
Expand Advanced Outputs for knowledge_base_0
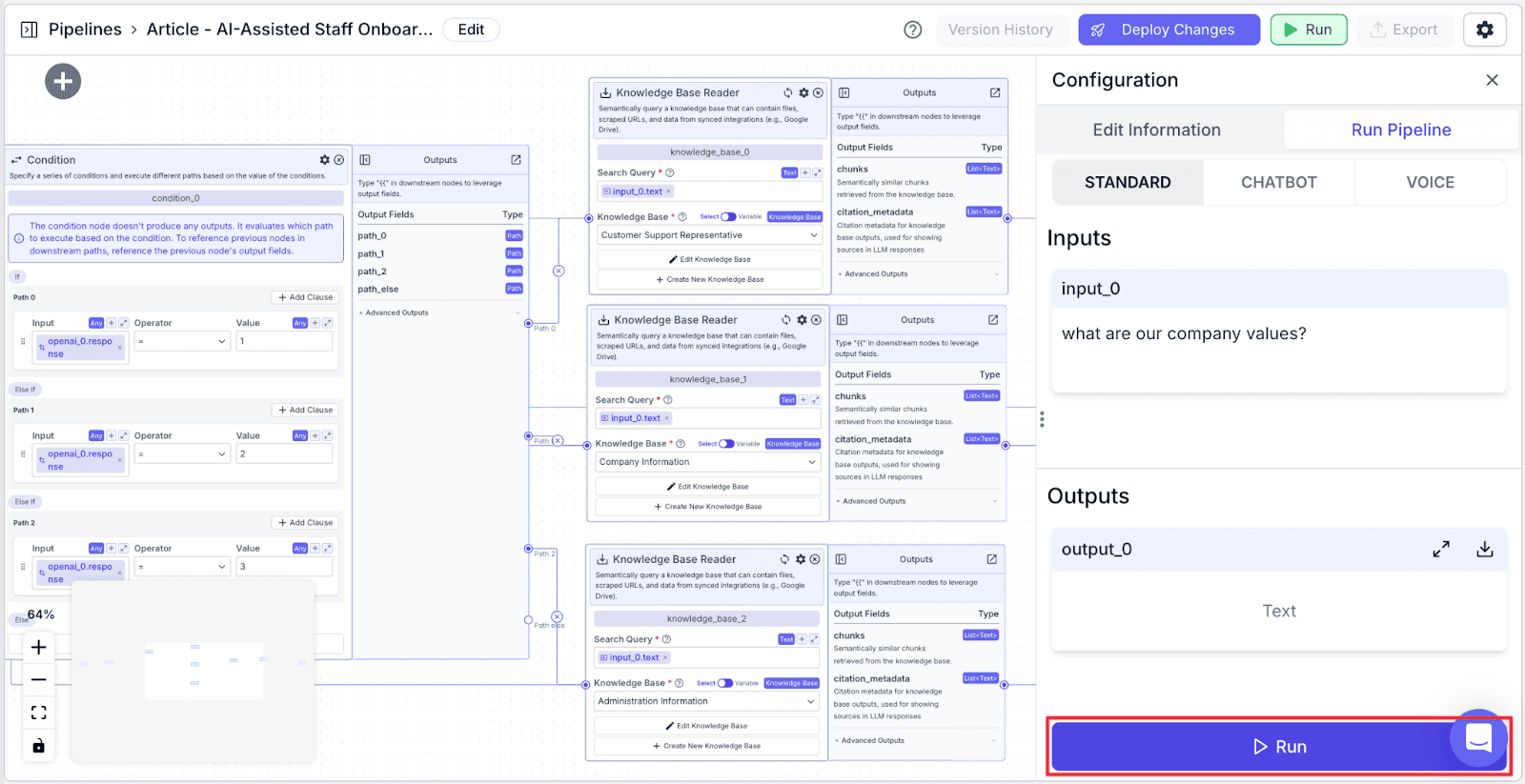(x=919, y=274)
